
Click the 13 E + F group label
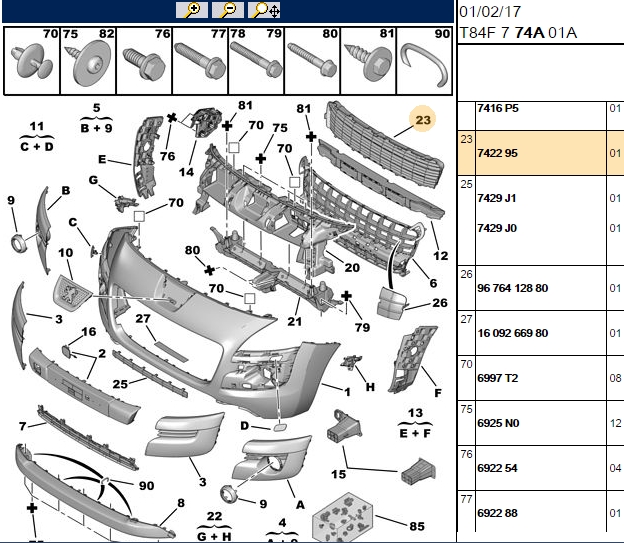coord(415,423)
